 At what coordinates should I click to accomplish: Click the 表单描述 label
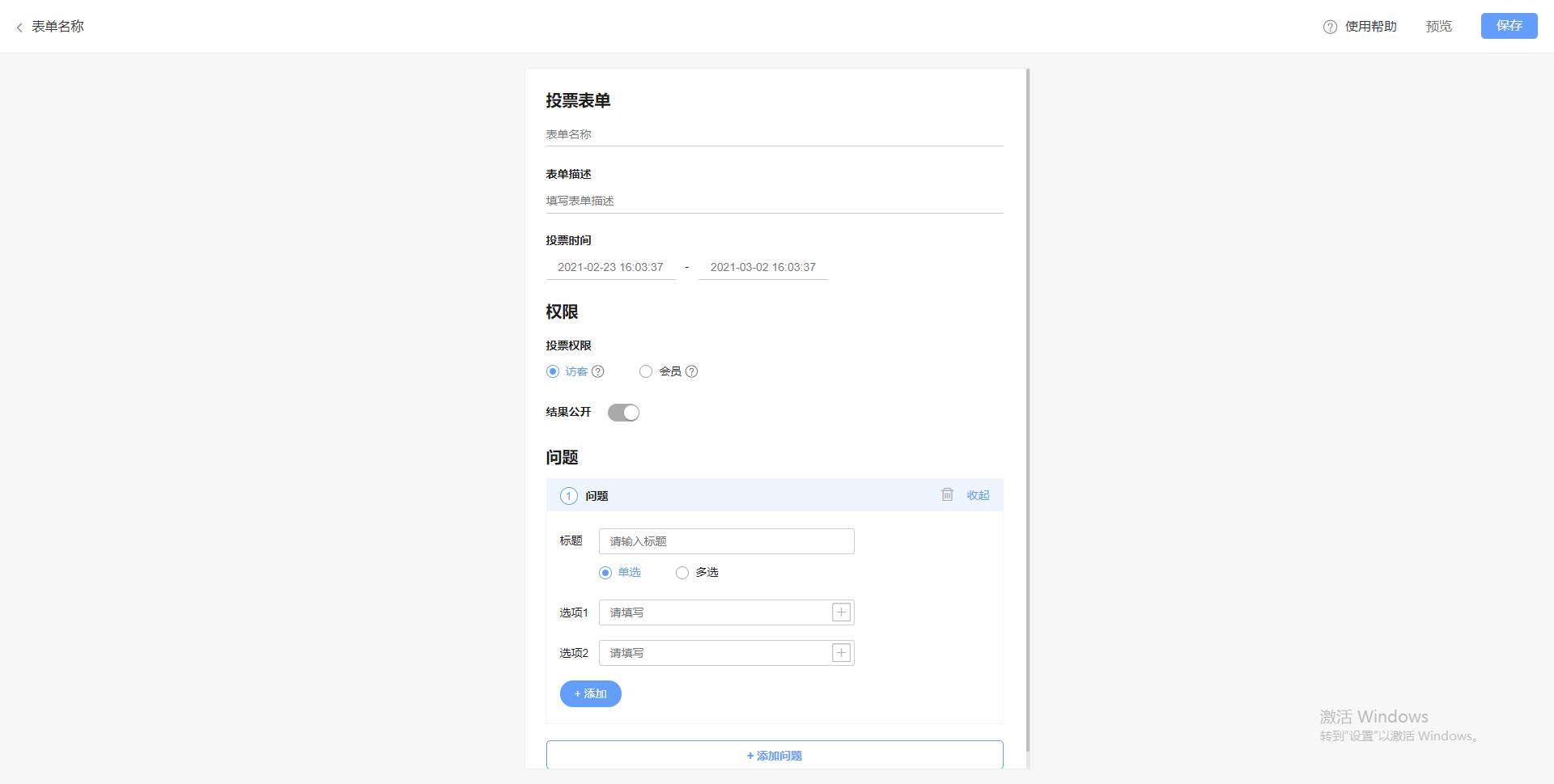[568, 174]
